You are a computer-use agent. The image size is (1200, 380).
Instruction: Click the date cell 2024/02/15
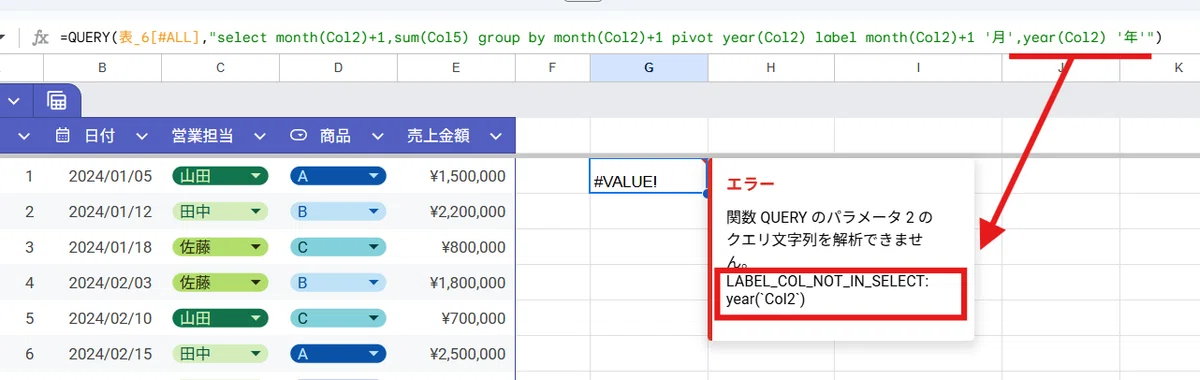[110, 354]
